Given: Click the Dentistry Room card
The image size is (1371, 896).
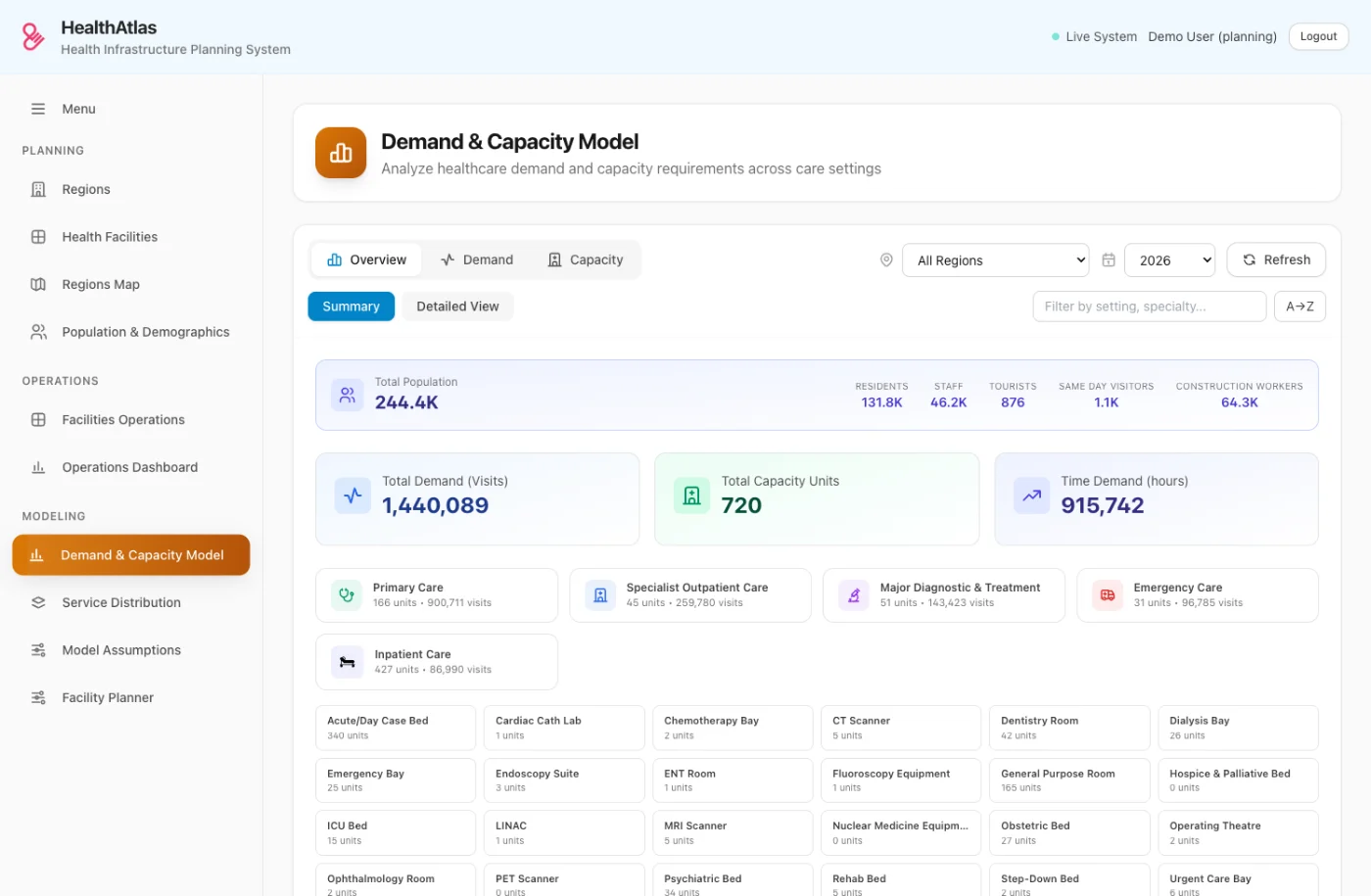Looking at the screenshot, I should click(x=1069, y=728).
